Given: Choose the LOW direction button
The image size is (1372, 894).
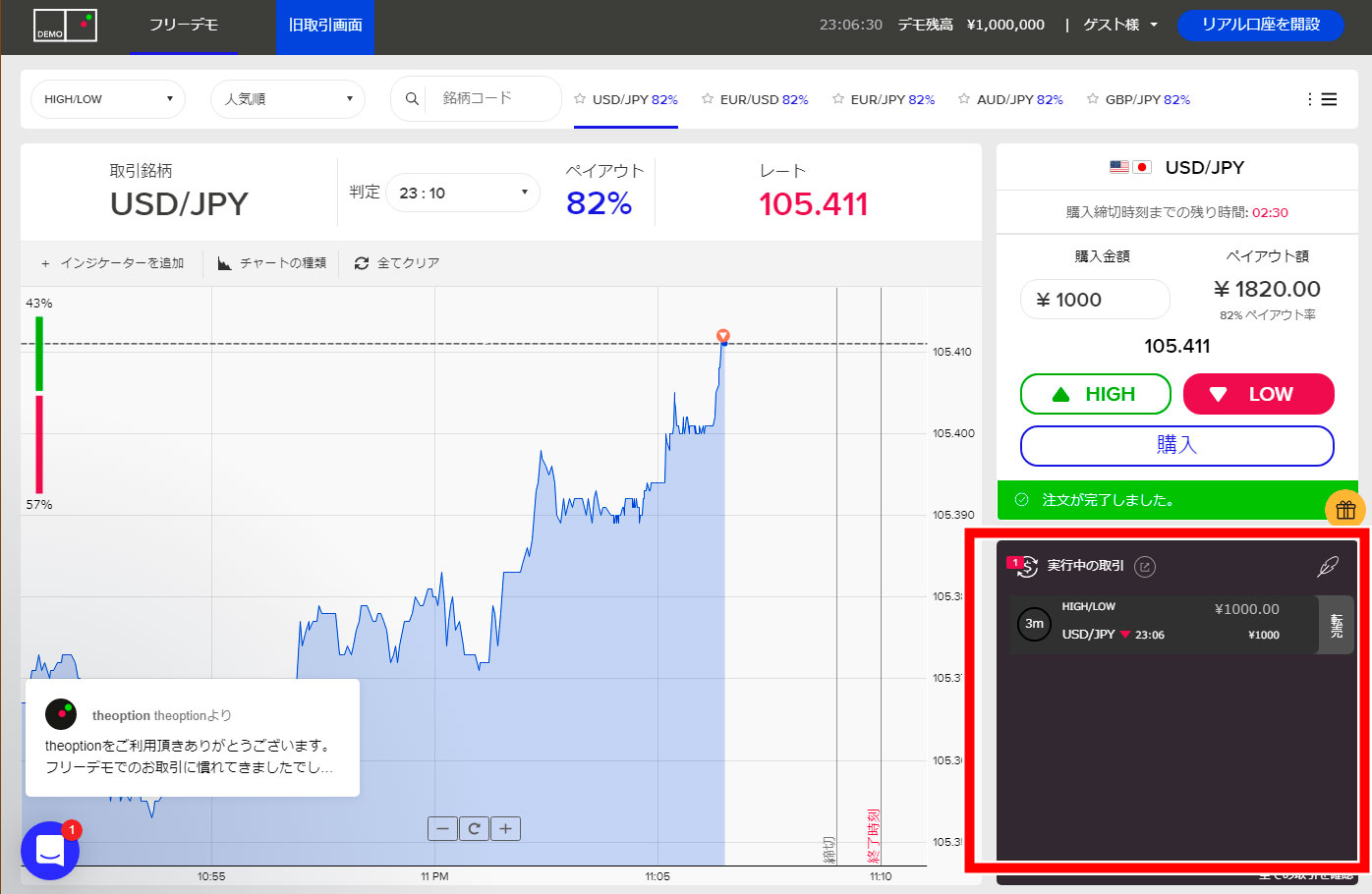Looking at the screenshot, I should coord(1259,394).
